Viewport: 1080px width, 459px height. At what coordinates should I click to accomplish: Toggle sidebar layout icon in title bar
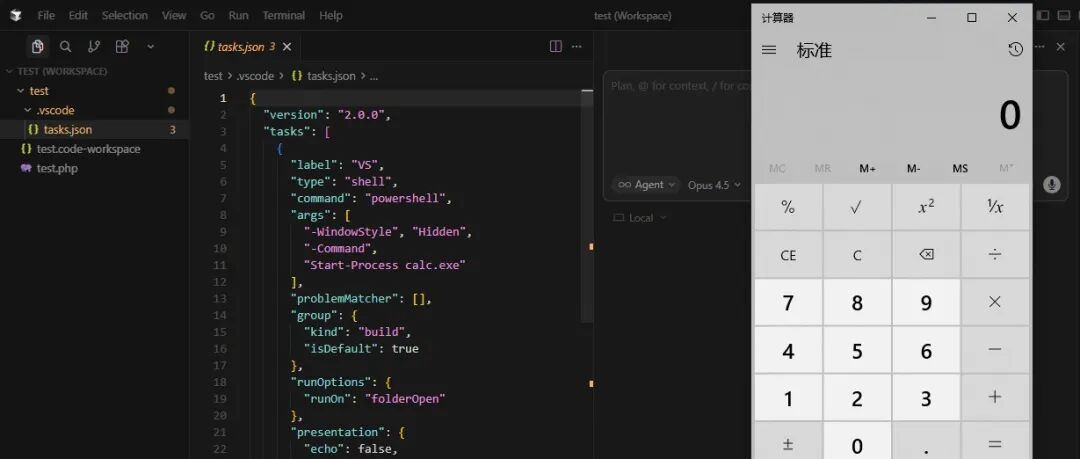[1043, 15]
